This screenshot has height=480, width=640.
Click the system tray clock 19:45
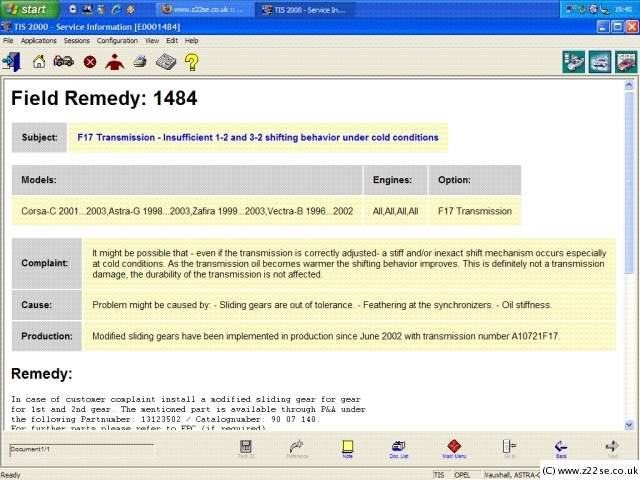[x=623, y=9]
